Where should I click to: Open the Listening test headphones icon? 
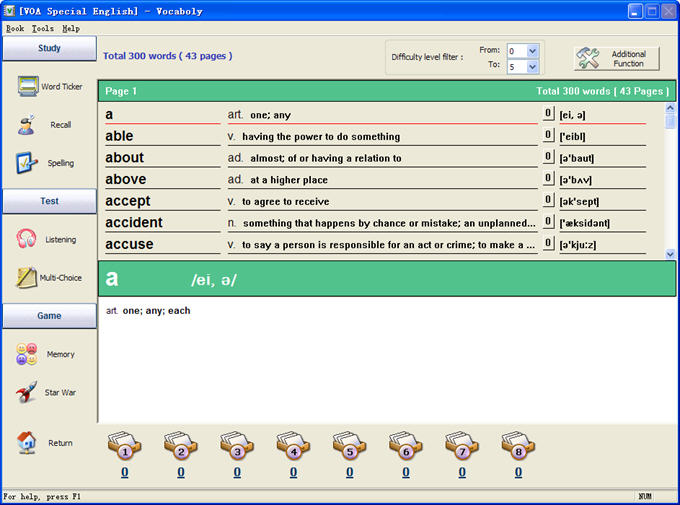26,239
